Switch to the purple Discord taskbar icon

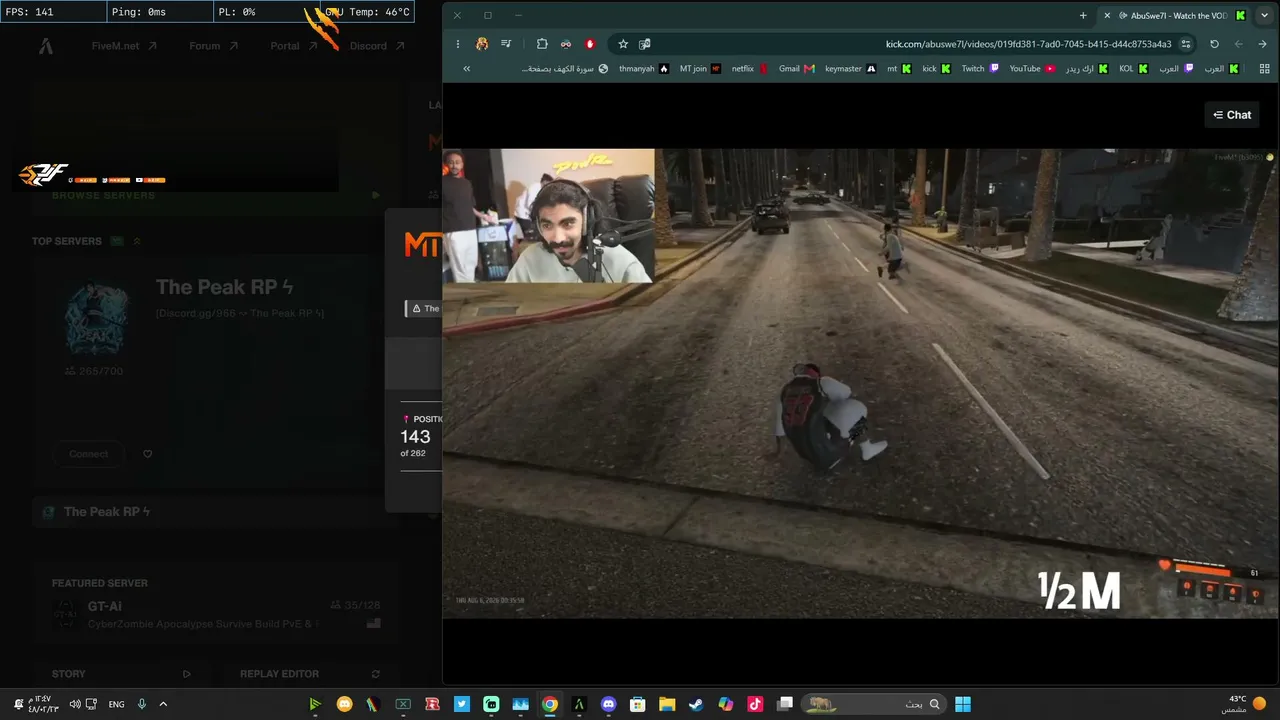click(x=609, y=704)
